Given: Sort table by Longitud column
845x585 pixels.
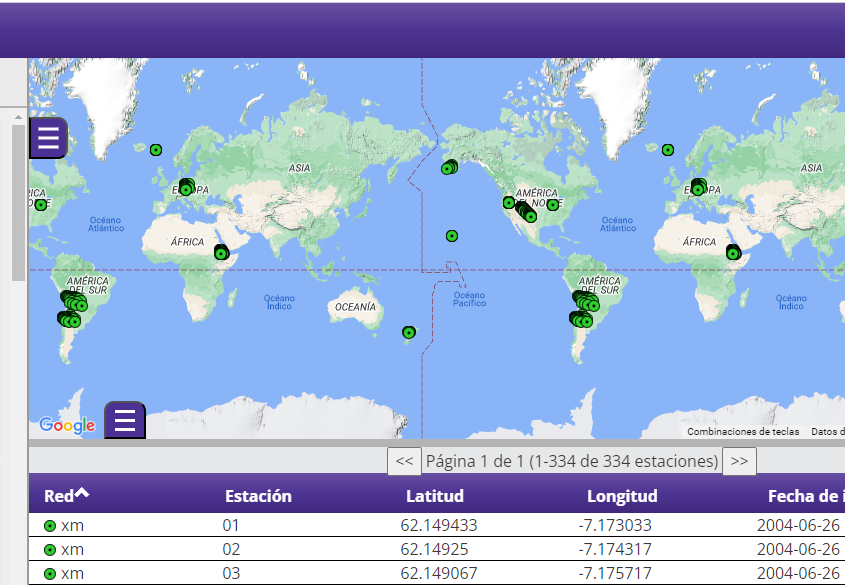Looking at the screenshot, I should [x=621, y=496].
